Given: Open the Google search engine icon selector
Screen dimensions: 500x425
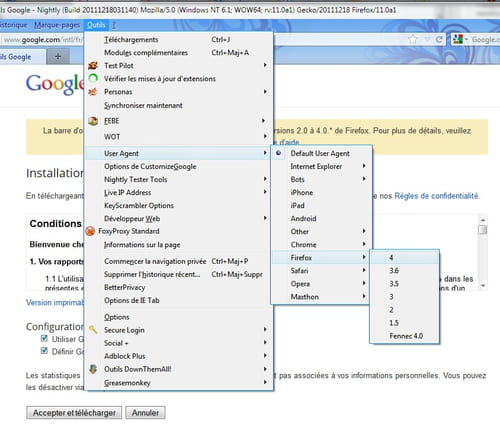Looking at the screenshot, I should coord(459,39).
